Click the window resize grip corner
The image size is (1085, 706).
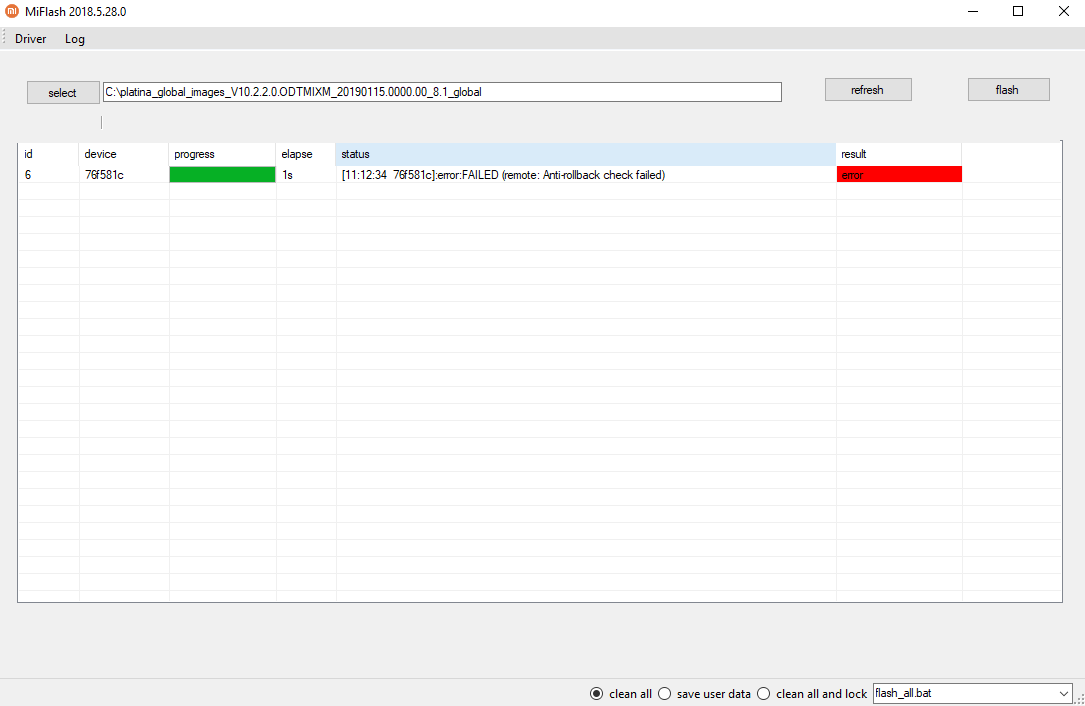tap(1079, 700)
